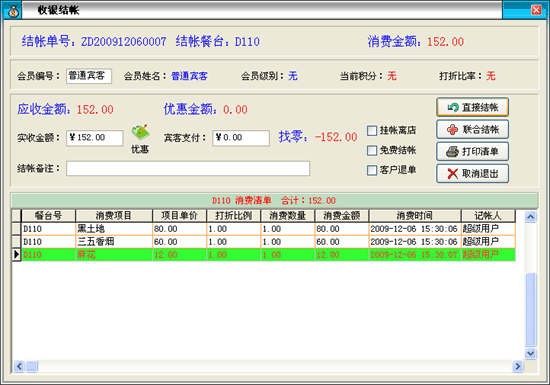Click the 宾客支付 guest payment field
Image resolution: width=550 pixels, height=385 pixels.
pos(241,138)
